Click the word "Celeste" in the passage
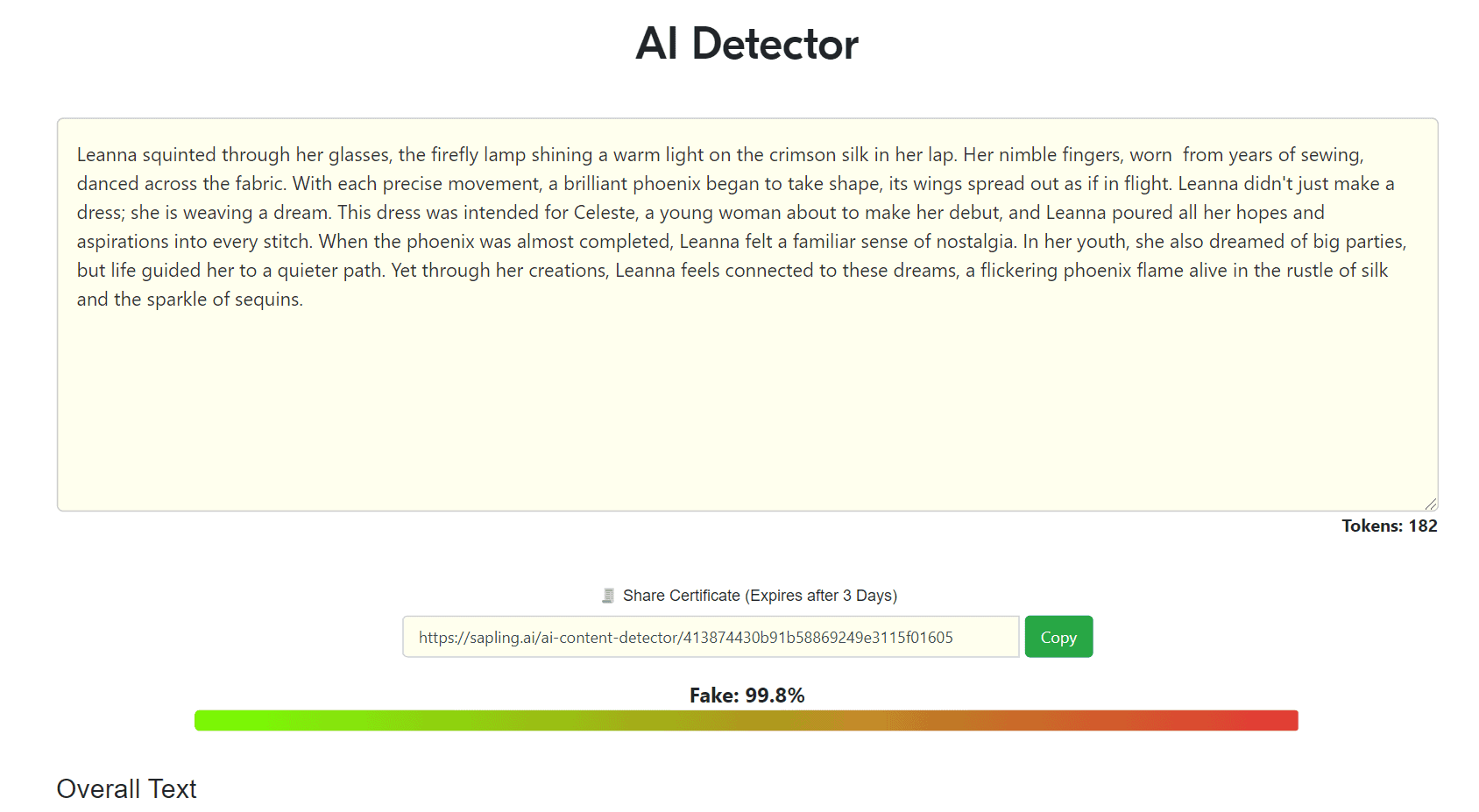 point(605,213)
